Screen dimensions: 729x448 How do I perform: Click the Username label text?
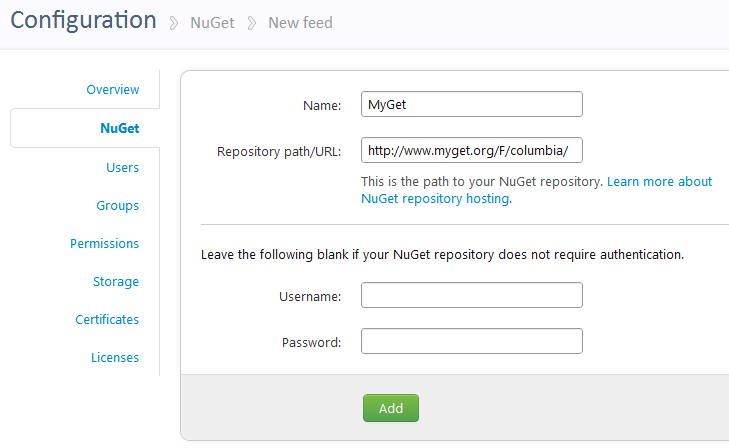[x=311, y=296]
